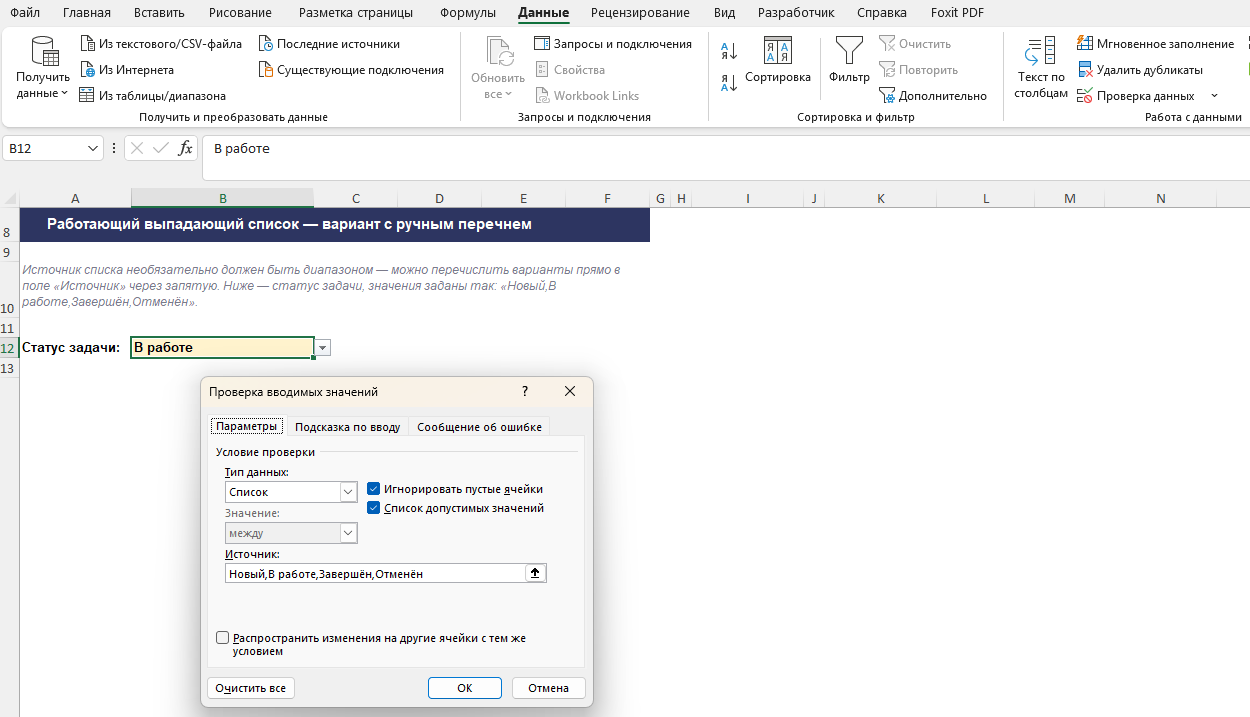Import Из таблицы/диапазона

click(x=152, y=96)
